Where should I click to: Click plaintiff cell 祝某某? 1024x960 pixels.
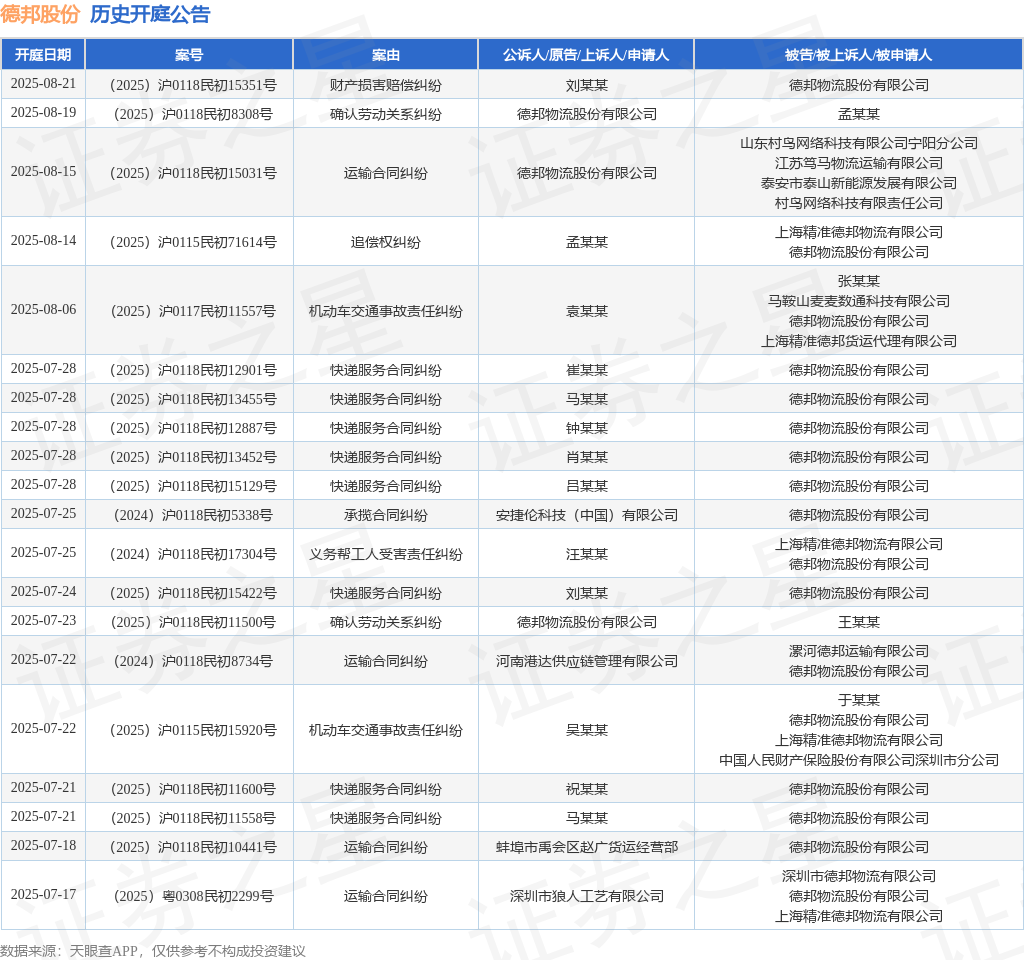586,790
